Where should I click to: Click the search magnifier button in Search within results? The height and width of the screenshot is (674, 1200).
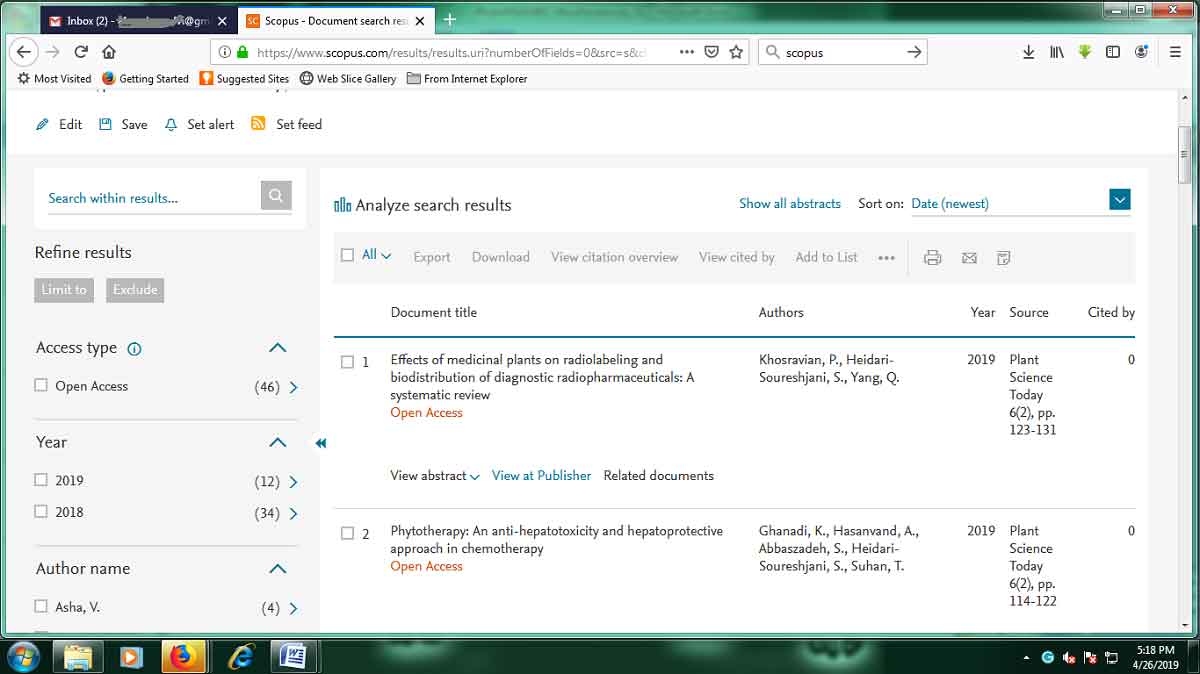coord(276,196)
